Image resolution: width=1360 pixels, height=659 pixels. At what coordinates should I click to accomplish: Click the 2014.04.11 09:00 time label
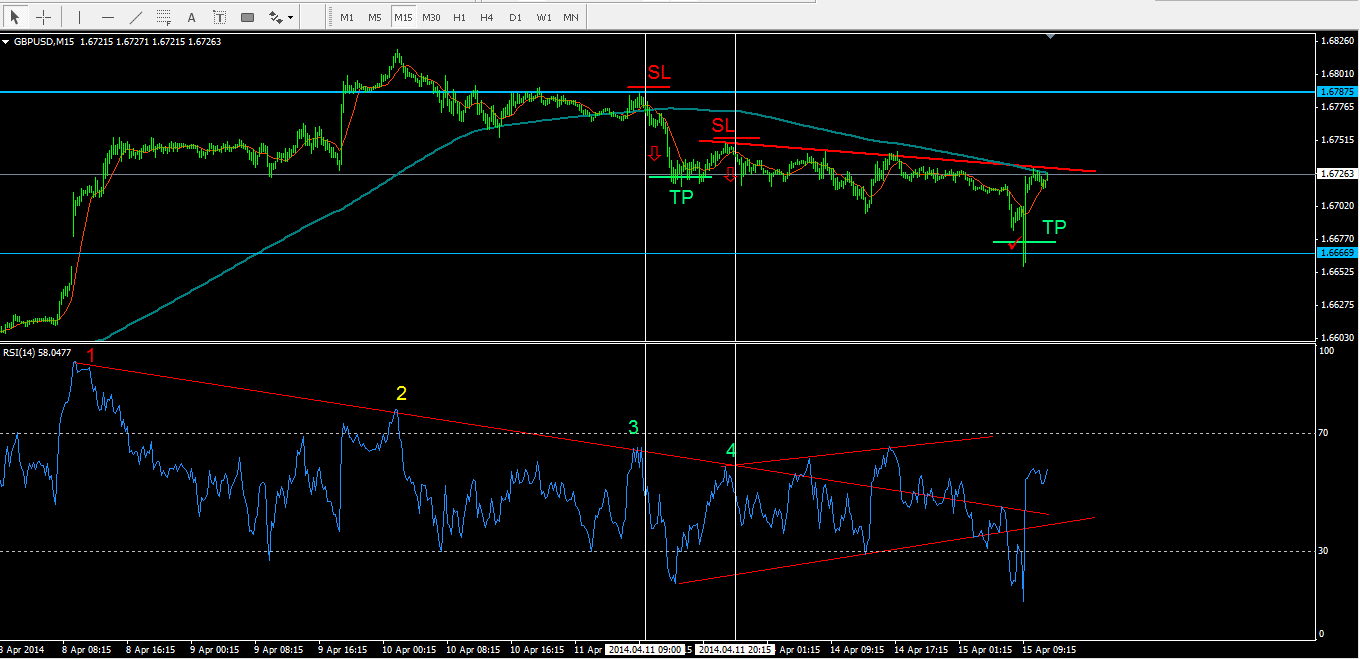646,649
